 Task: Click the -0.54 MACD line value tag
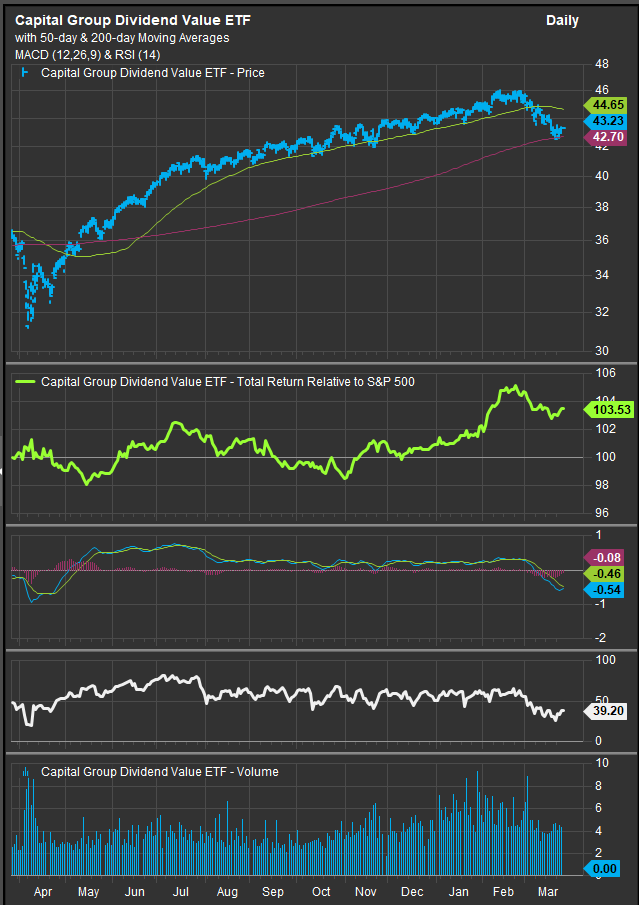point(607,590)
